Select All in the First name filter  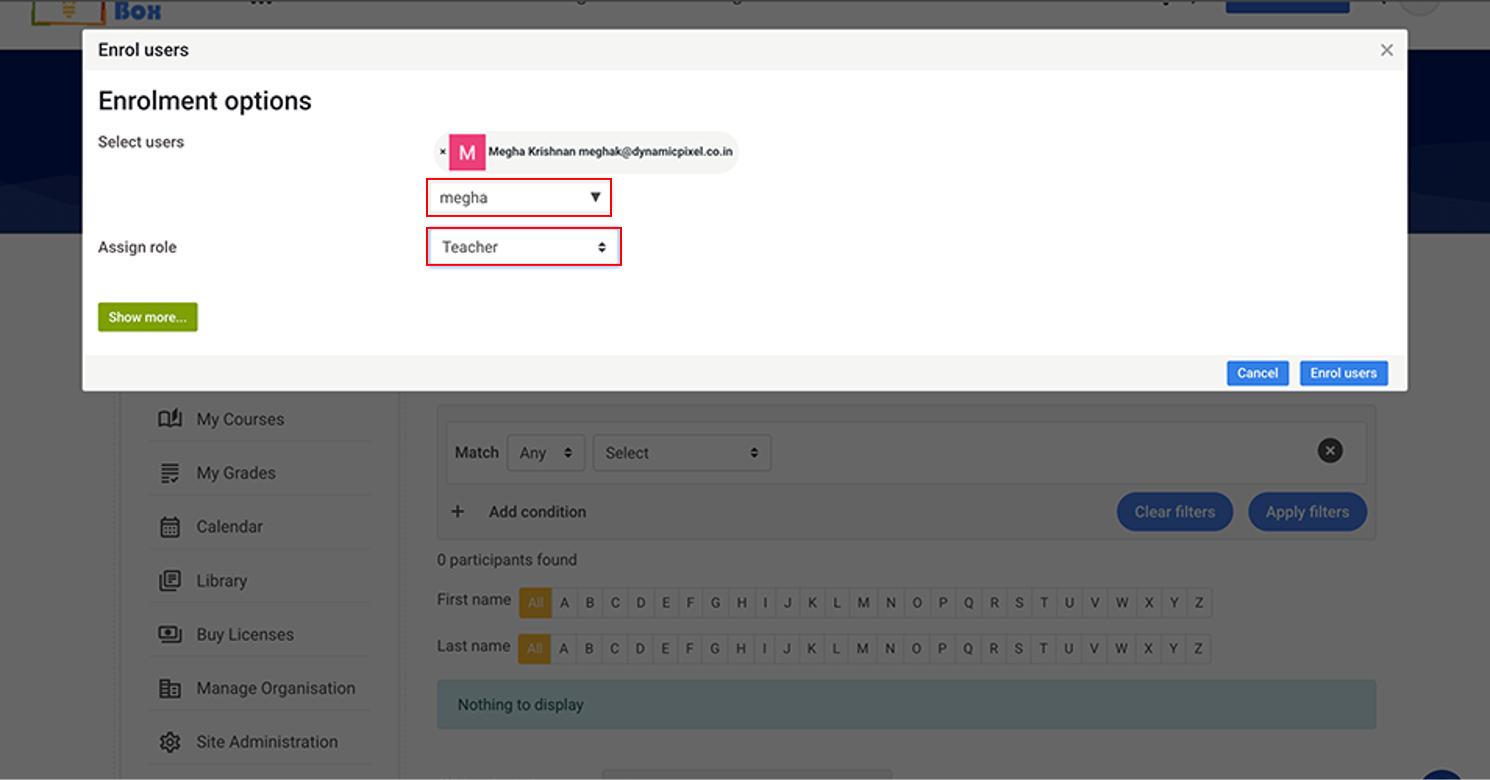(x=535, y=603)
